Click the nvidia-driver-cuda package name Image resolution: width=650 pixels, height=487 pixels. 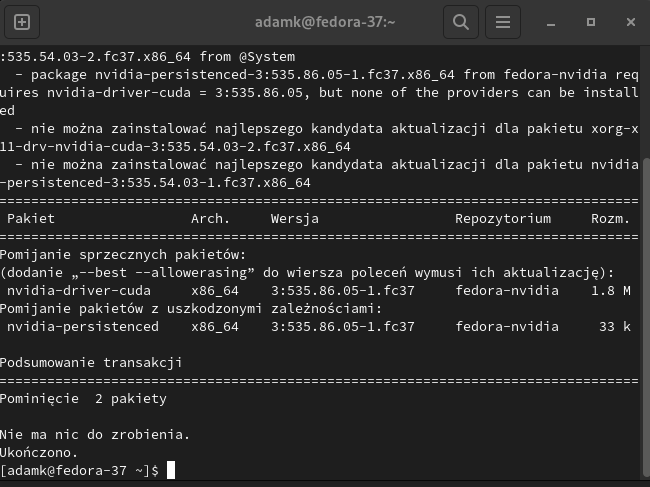pyautogui.click(x=79, y=291)
